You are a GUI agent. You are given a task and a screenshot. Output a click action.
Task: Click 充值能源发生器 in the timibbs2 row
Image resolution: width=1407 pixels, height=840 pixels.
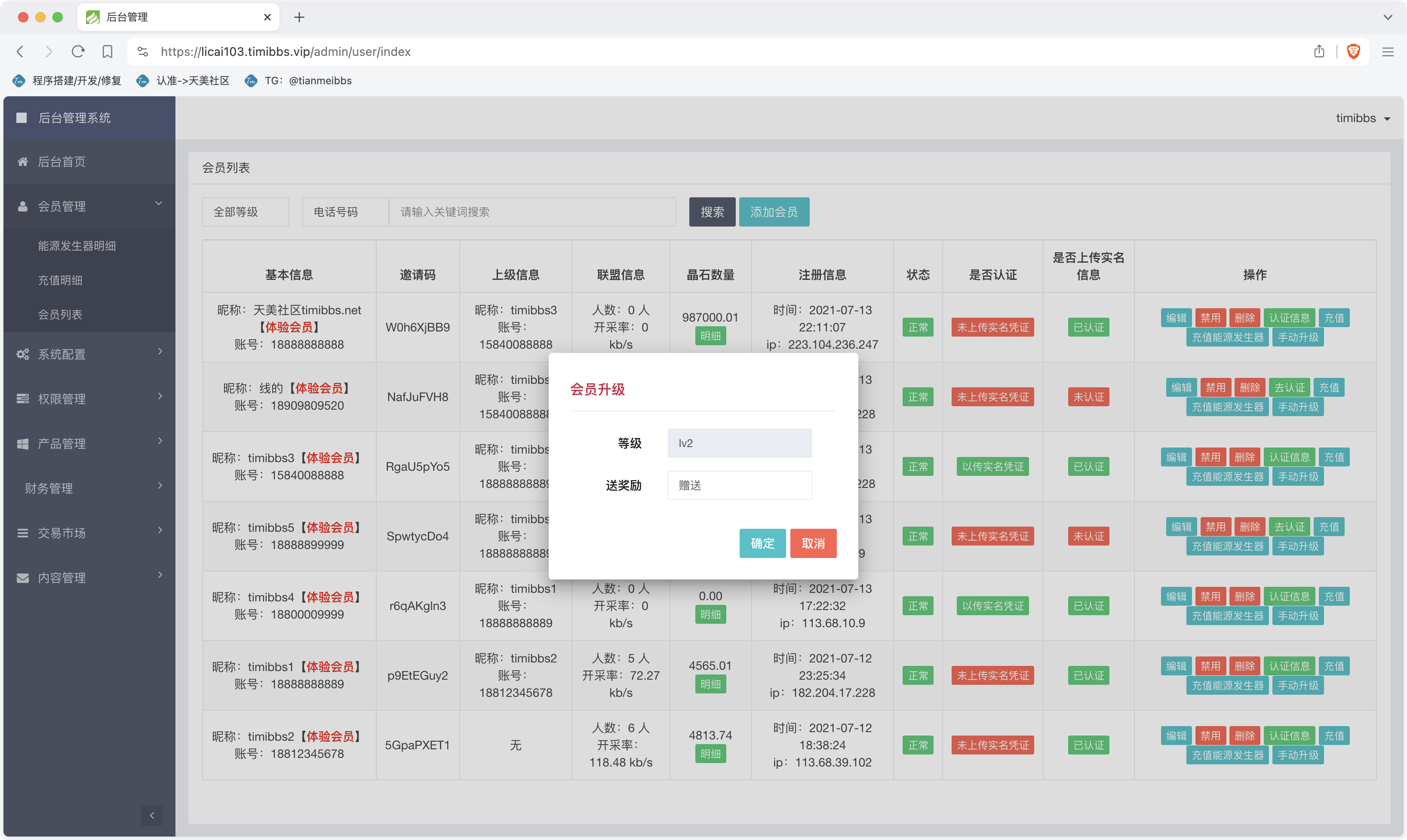(1228, 755)
